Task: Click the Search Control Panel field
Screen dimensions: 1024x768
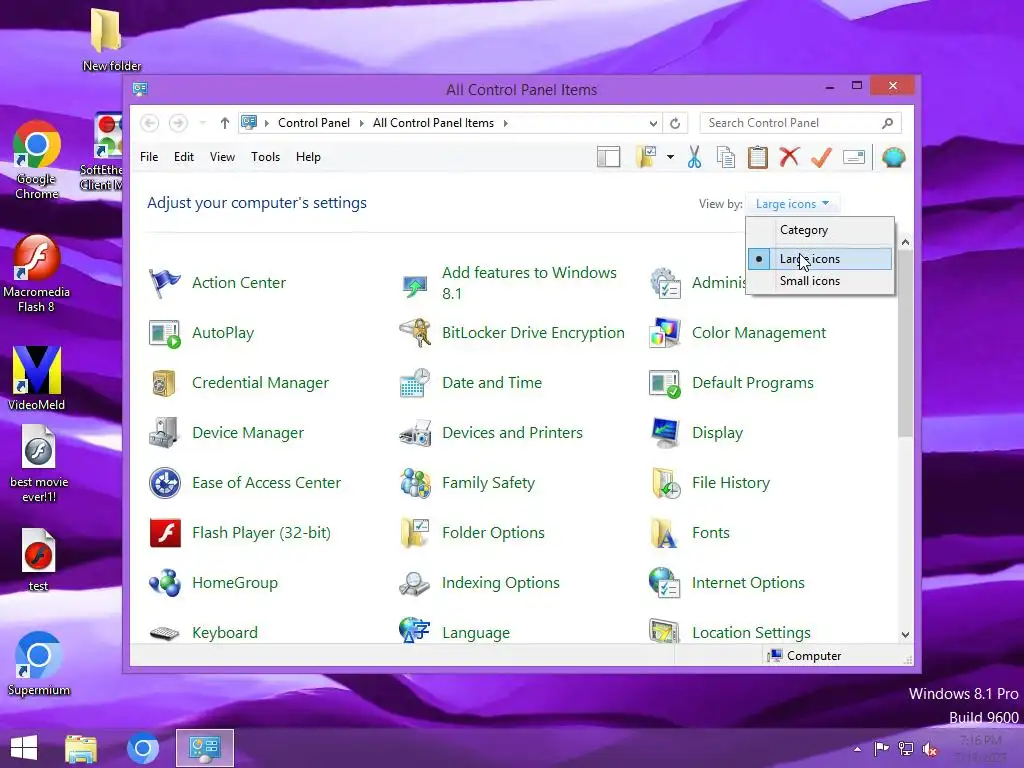Action: tap(801, 123)
